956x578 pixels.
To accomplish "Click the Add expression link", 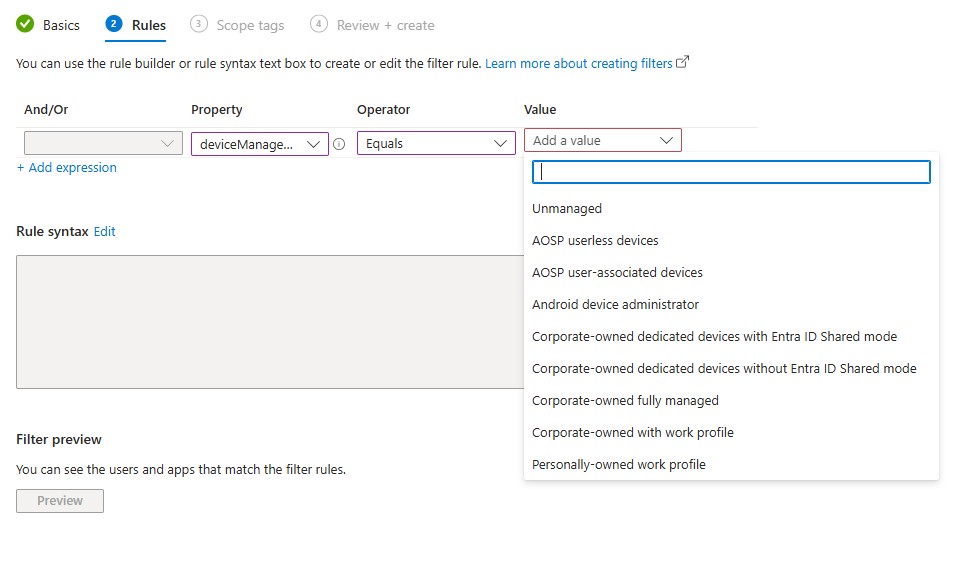I will pyautogui.click(x=67, y=168).
